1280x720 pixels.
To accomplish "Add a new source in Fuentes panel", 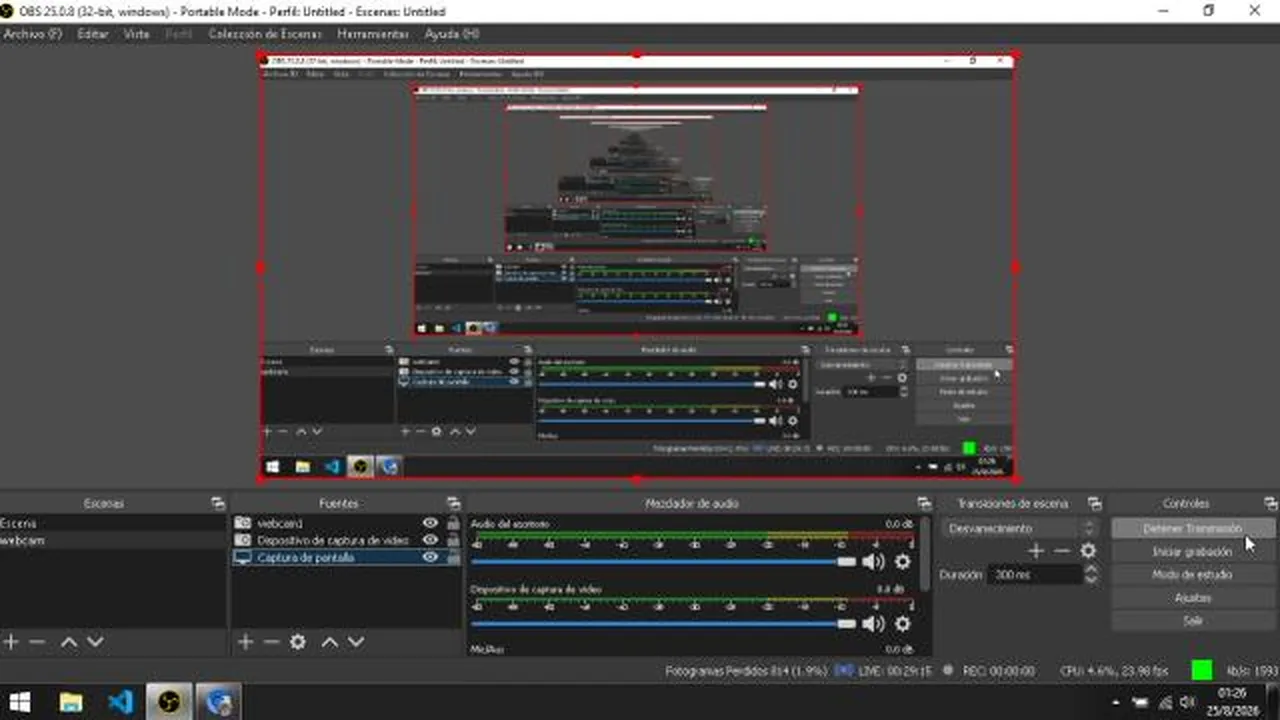I will [246, 642].
